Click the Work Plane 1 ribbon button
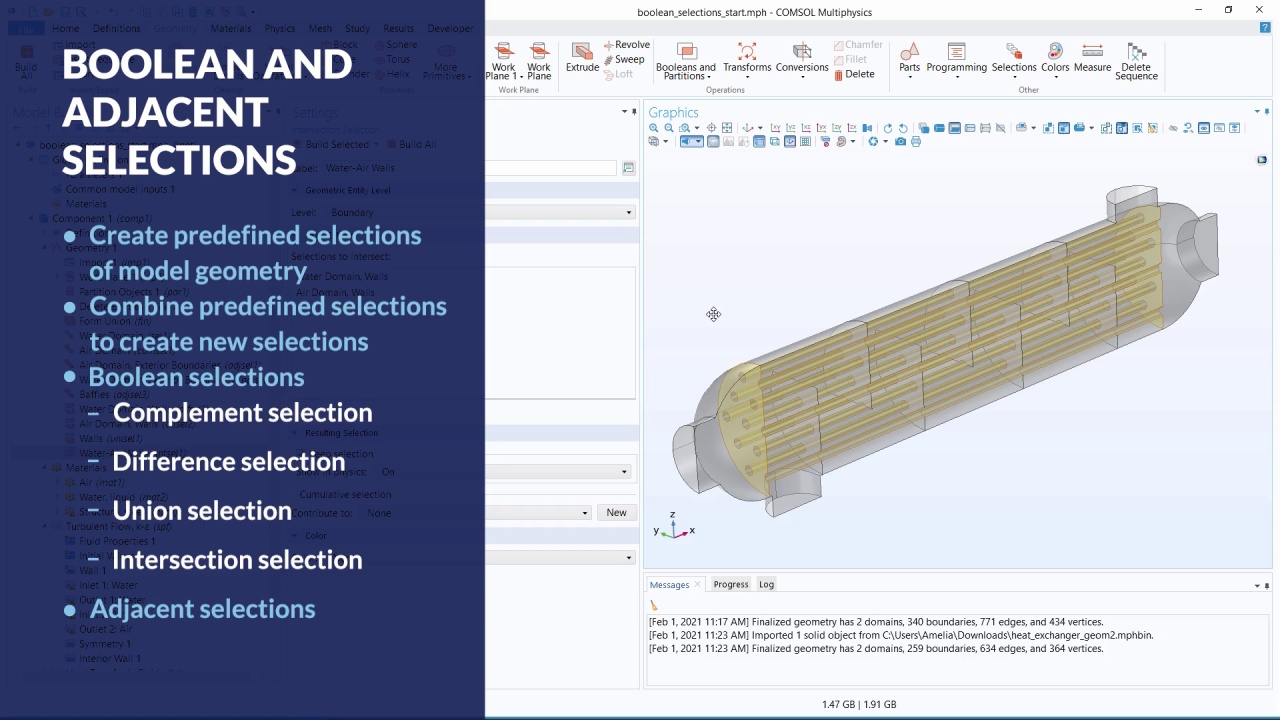This screenshot has width=1280, height=720. tap(503, 62)
